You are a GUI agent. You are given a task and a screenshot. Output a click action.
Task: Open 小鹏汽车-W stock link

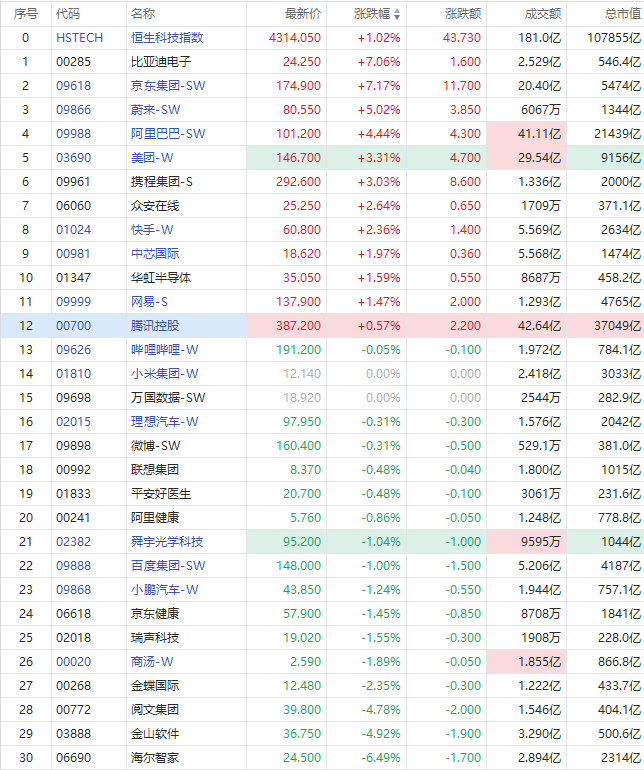tap(165, 590)
